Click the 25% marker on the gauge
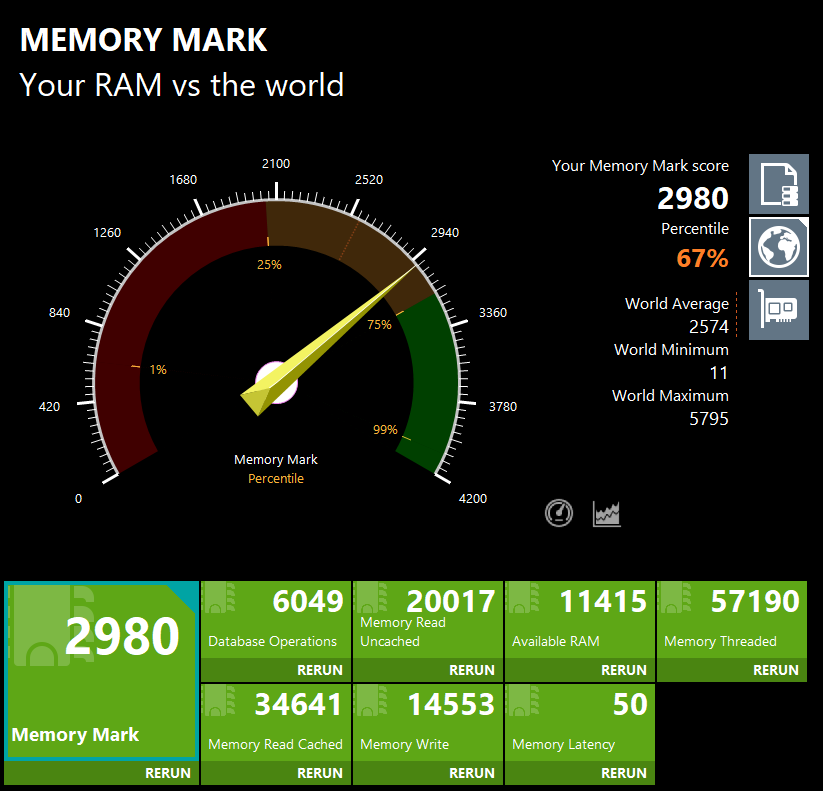823x791 pixels. tap(269, 265)
